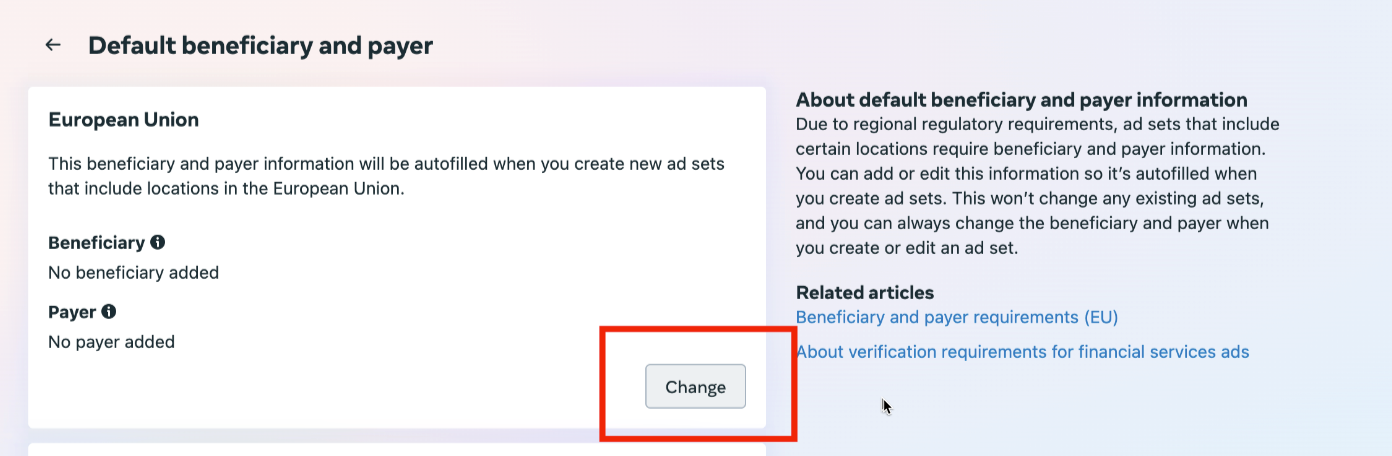Image resolution: width=1392 pixels, height=456 pixels.
Task: Go back using the left arrow icon
Action: [x=53, y=45]
